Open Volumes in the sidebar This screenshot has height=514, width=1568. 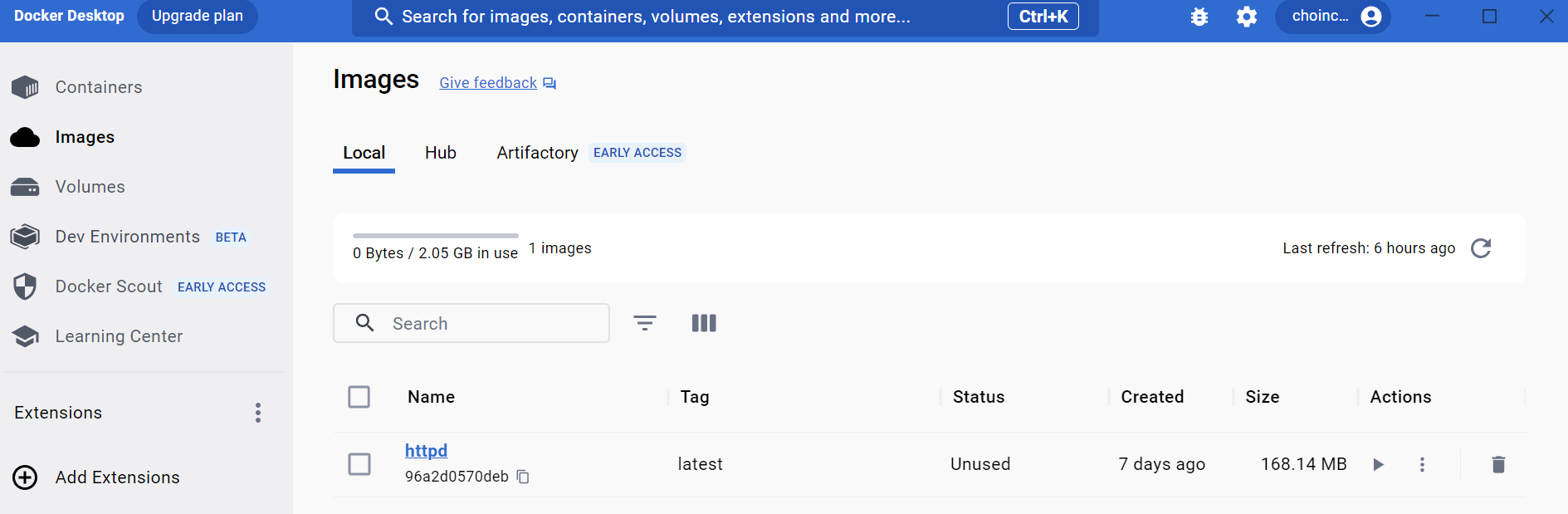(x=90, y=187)
